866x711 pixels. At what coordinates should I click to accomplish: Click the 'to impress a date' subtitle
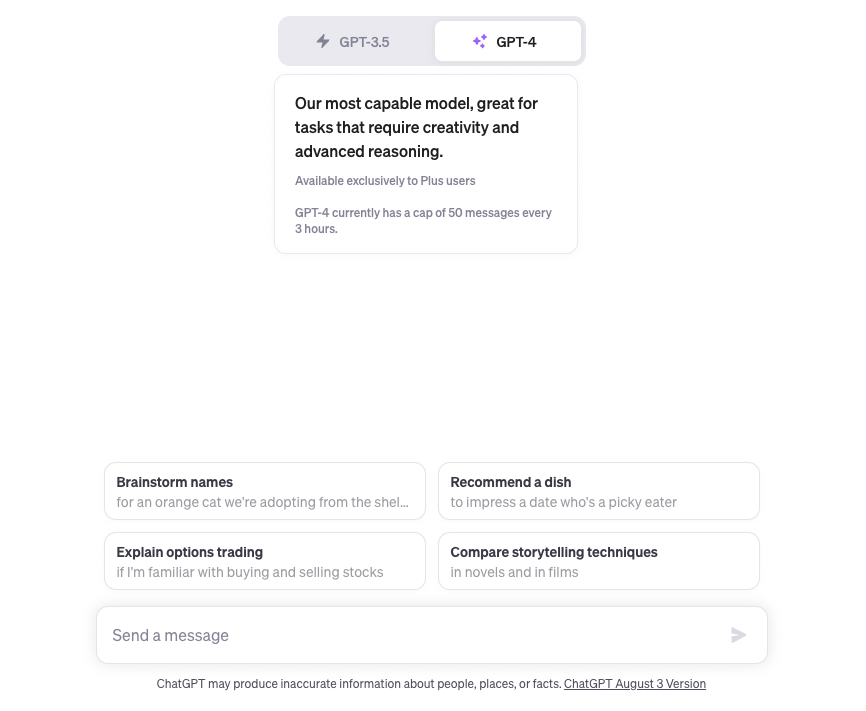click(x=563, y=502)
